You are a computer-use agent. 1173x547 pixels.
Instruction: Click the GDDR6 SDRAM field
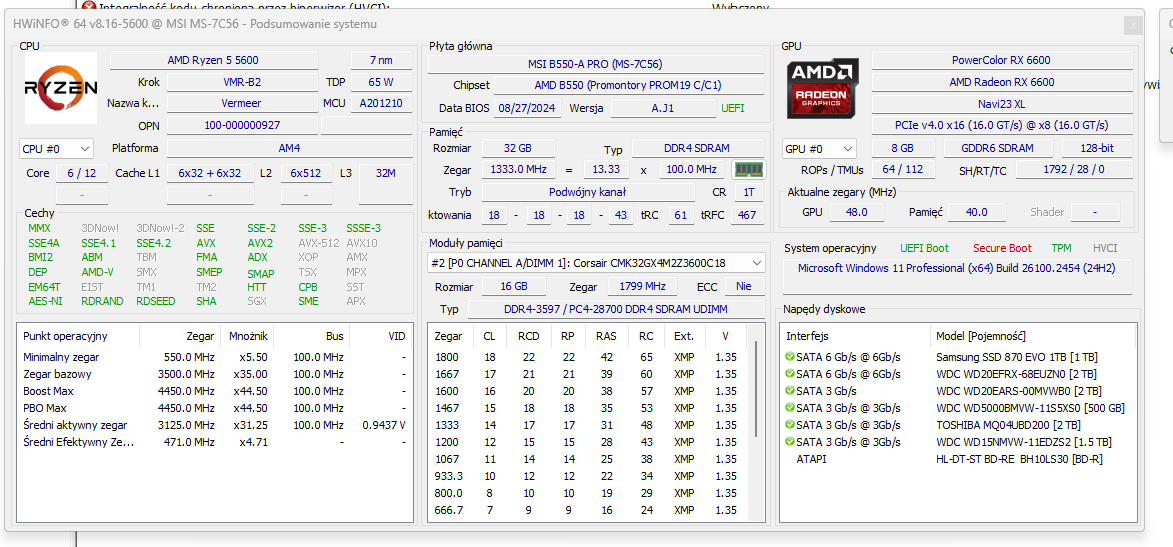(x=998, y=148)
